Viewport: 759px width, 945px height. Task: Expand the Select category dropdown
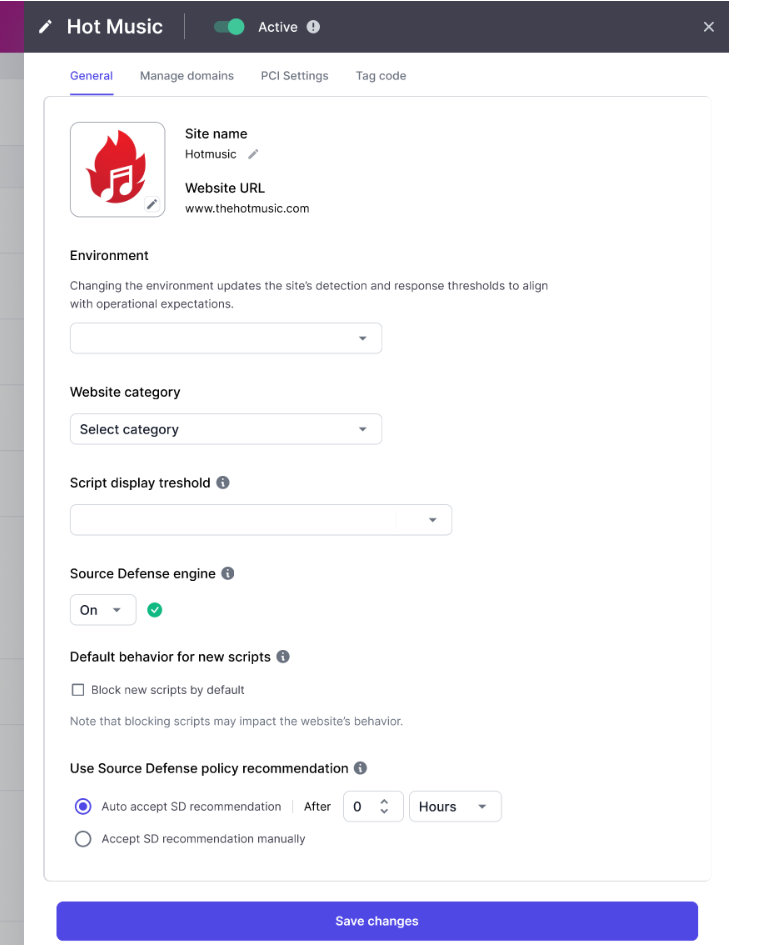coord(226,429)
